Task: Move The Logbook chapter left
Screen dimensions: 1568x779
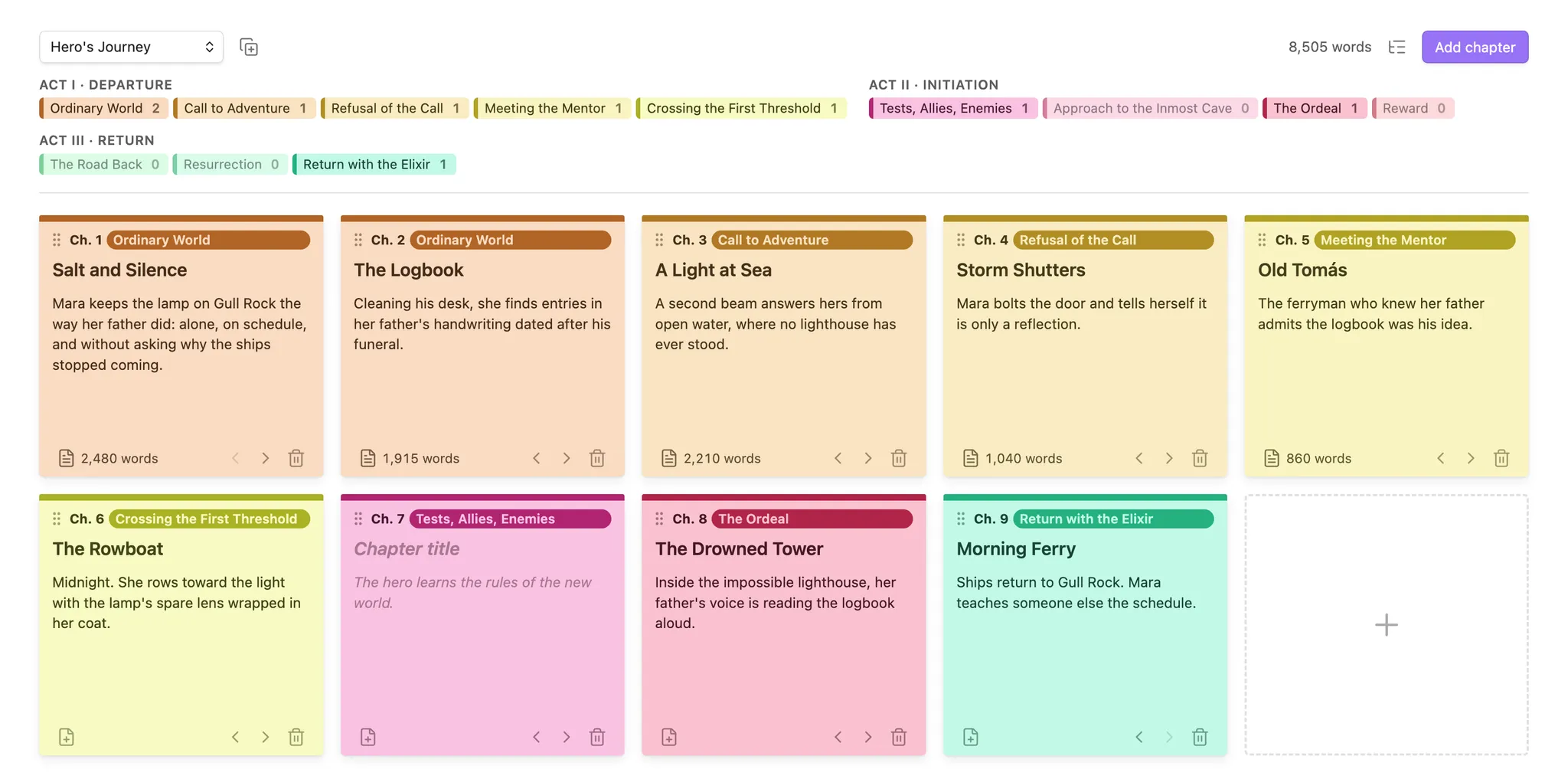Action: 537,458
